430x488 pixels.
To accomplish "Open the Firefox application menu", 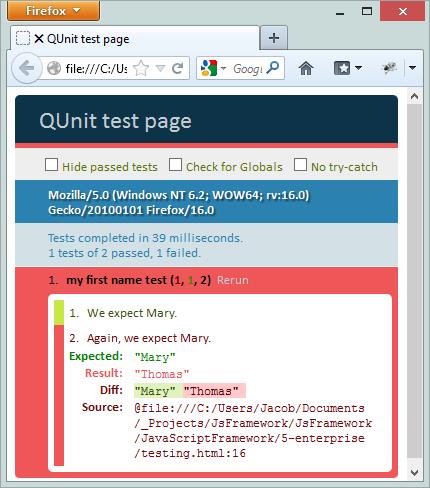I will (x=53, y=11).
